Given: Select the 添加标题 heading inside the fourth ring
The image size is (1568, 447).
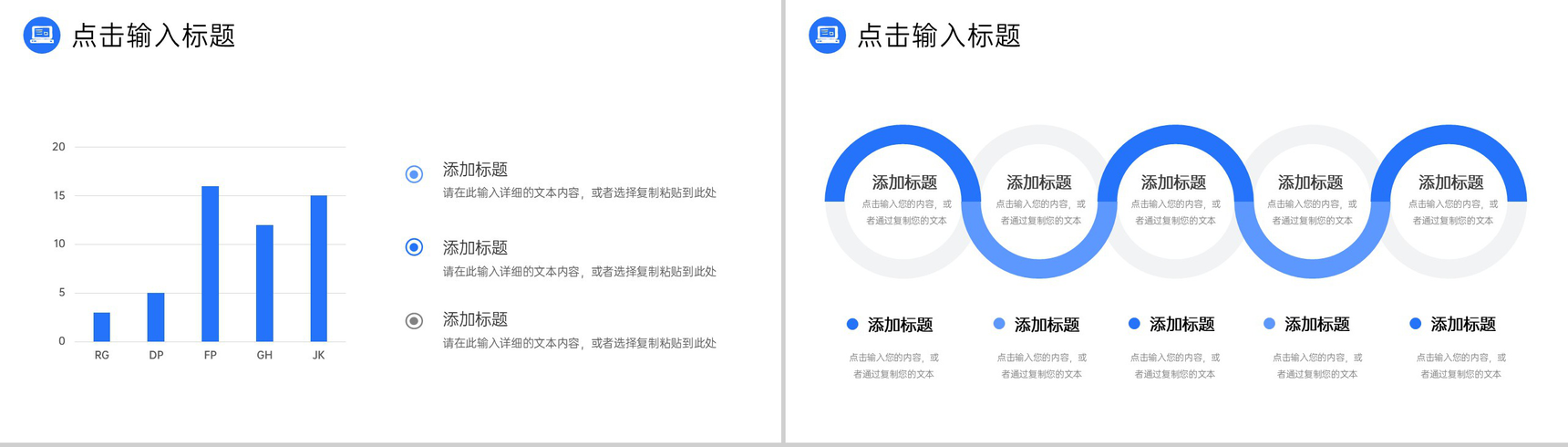Looking at the screenshot, I should tap(1311, 182).
